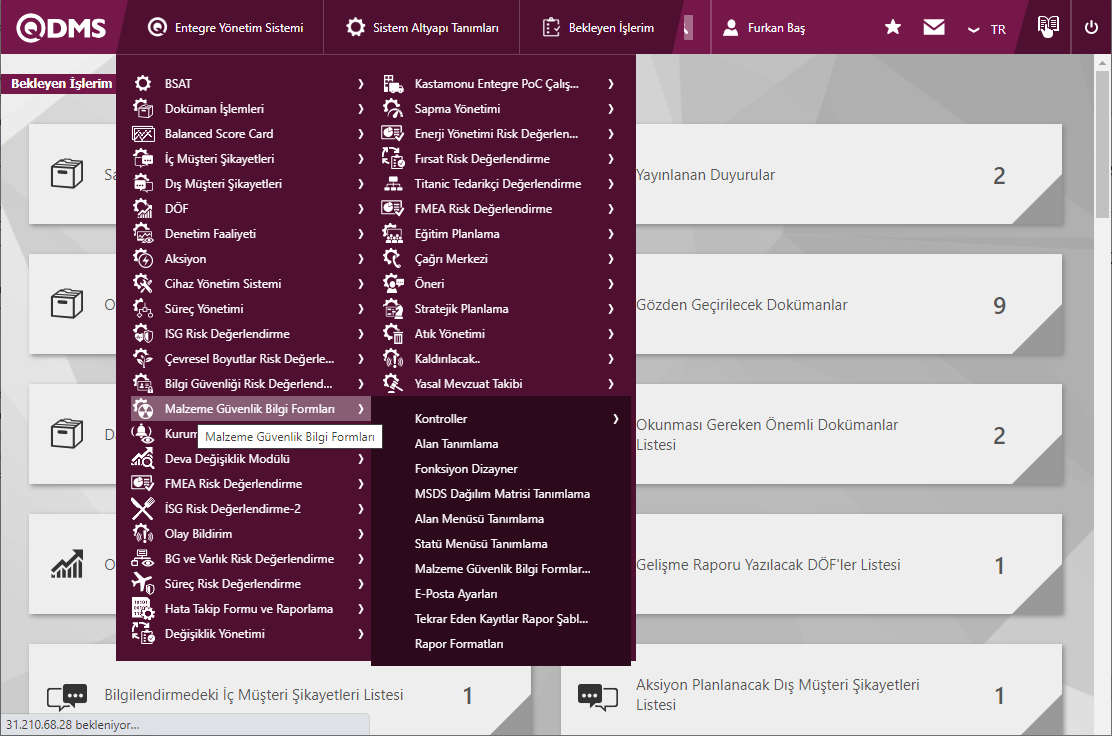Click the Balanced Score Card icon
The height and width of the screenshot is (736, 1112).
[143, 134]
